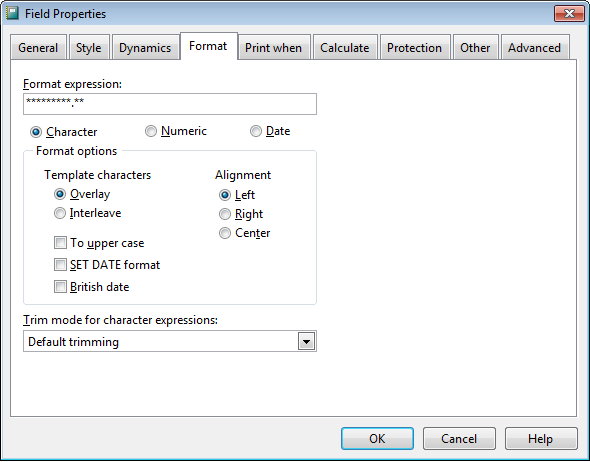Close the Field Properties dialog
The height and width of the screenshot is (462, 590).
(x=569, y=14)
